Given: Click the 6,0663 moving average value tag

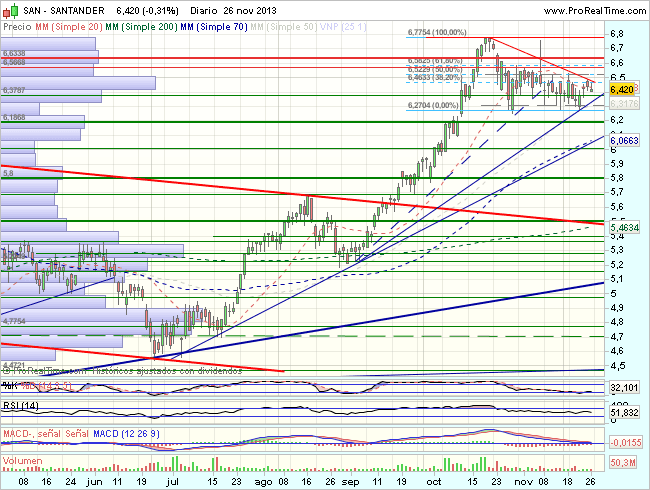Looking at the screenshot, I should click(x=624, y=141).
